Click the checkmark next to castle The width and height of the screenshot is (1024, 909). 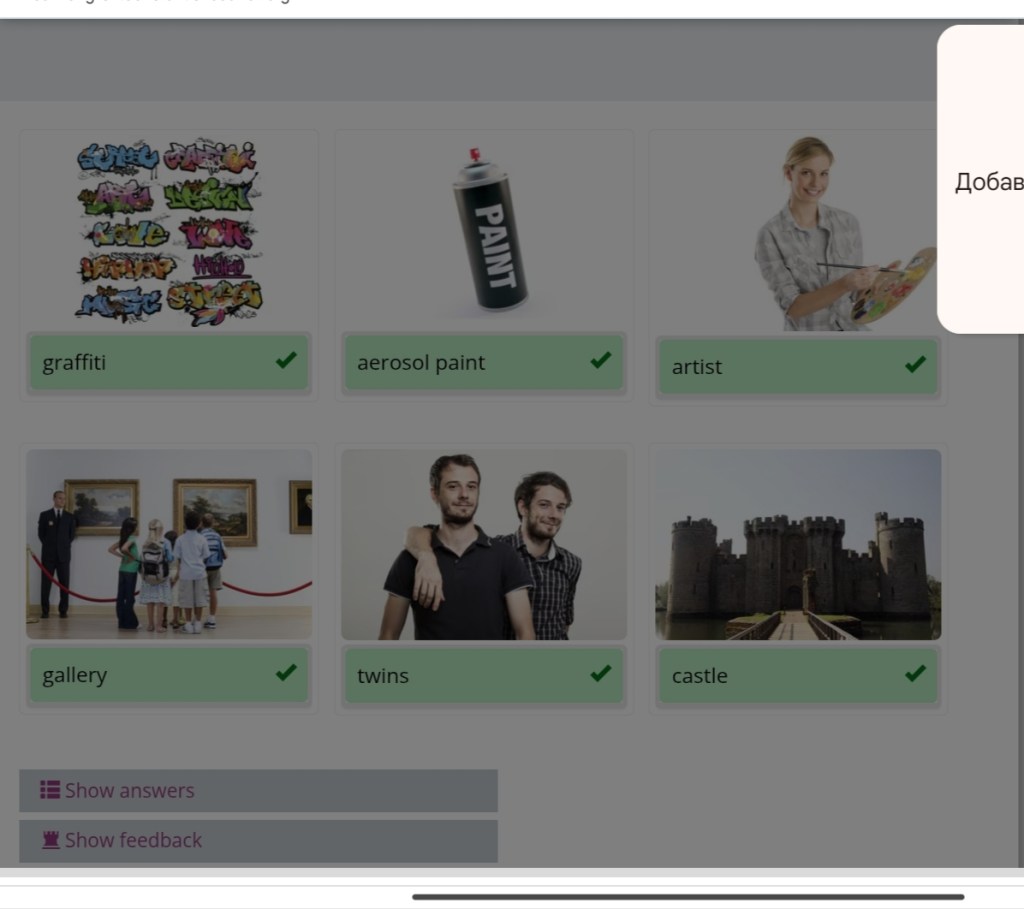tap(915, 673)
